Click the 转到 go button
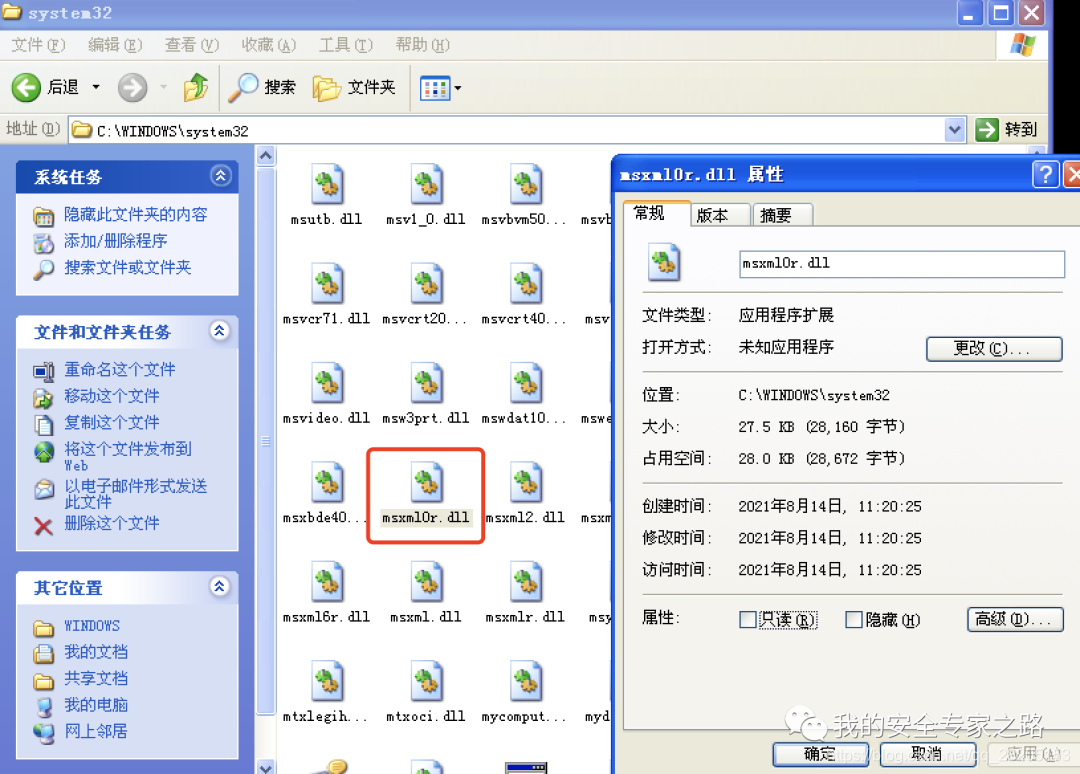The image size is (1080, 774). pyautogui.click(x=1007, y=129)
